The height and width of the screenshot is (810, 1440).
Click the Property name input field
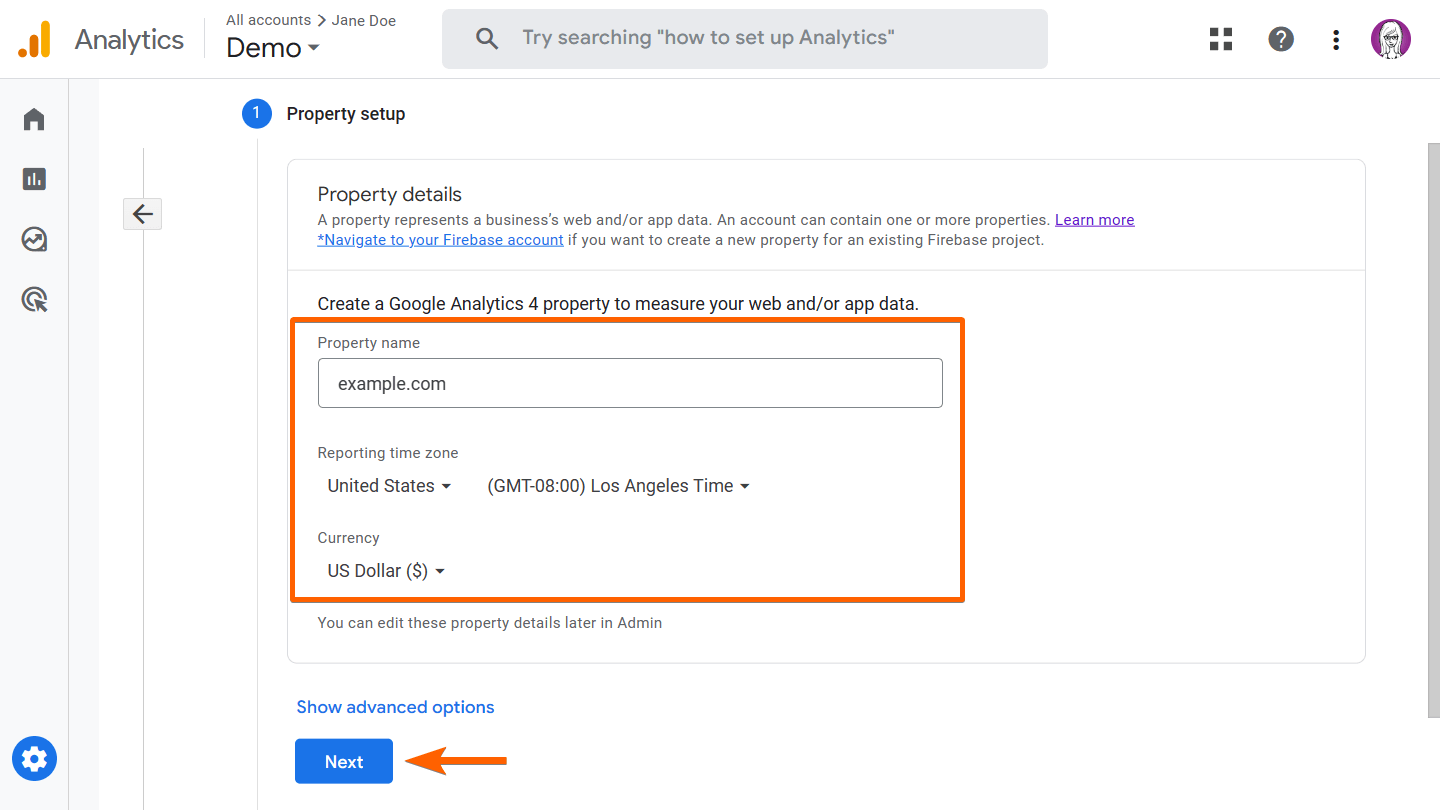click(x=630, y=383)
